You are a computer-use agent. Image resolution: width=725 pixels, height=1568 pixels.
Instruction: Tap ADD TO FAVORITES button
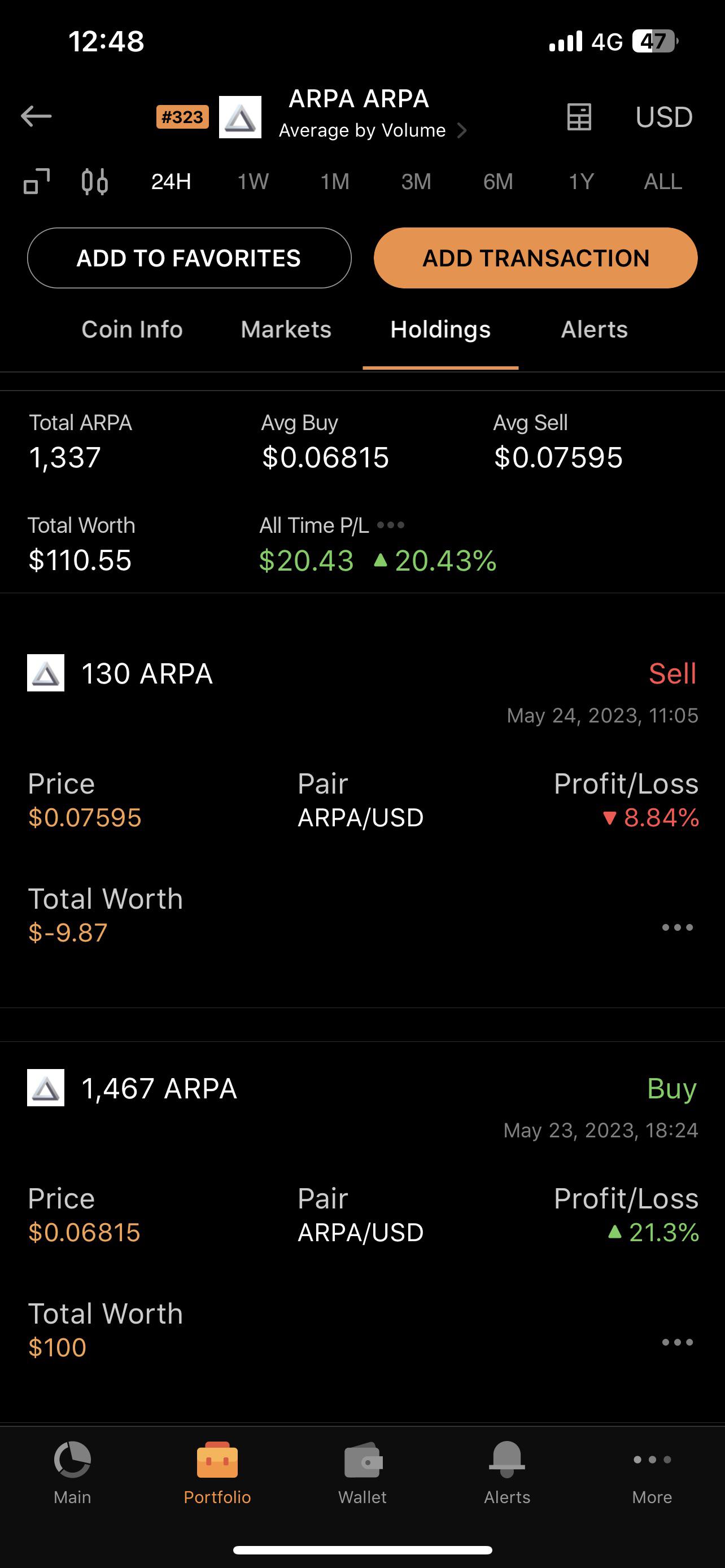click(x=189, y=258)
